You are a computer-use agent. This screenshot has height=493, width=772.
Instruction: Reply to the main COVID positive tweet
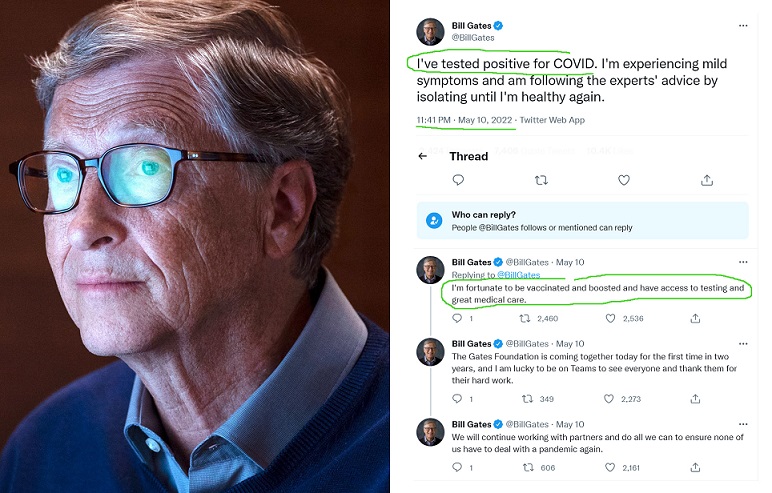coord(458,180)
